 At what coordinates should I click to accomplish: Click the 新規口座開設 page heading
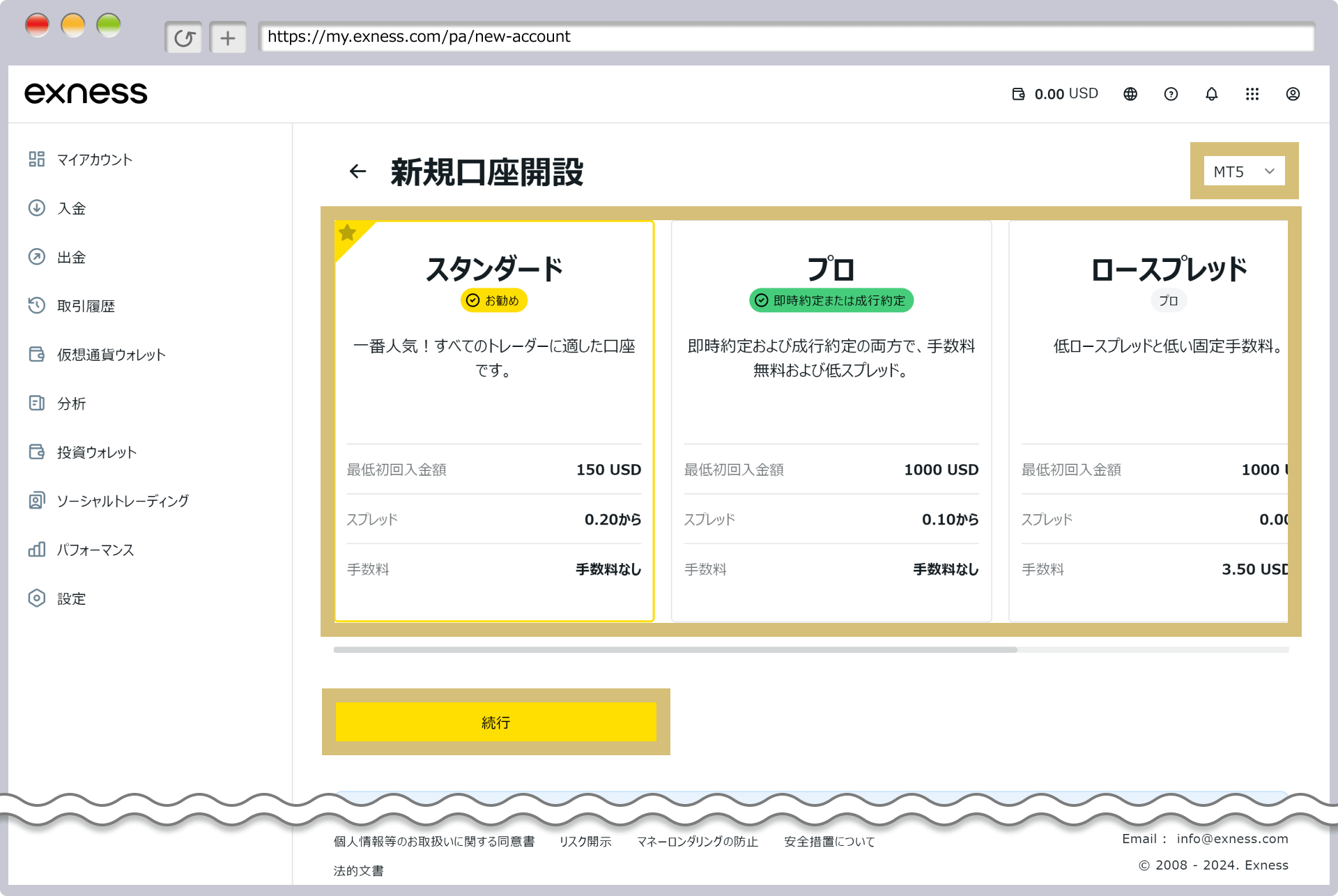pyautogui.click(x=487, y=171)
